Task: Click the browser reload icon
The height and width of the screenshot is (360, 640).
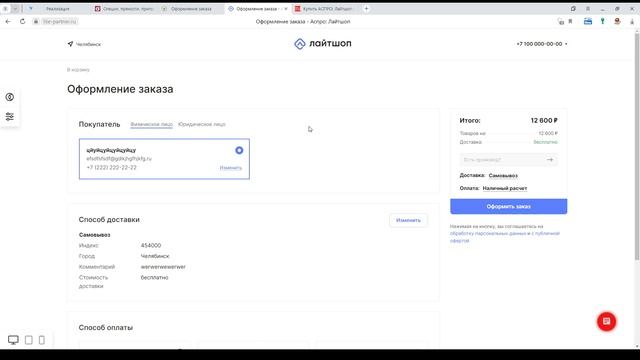Action: pyautogui.click(x=22, y=21)
